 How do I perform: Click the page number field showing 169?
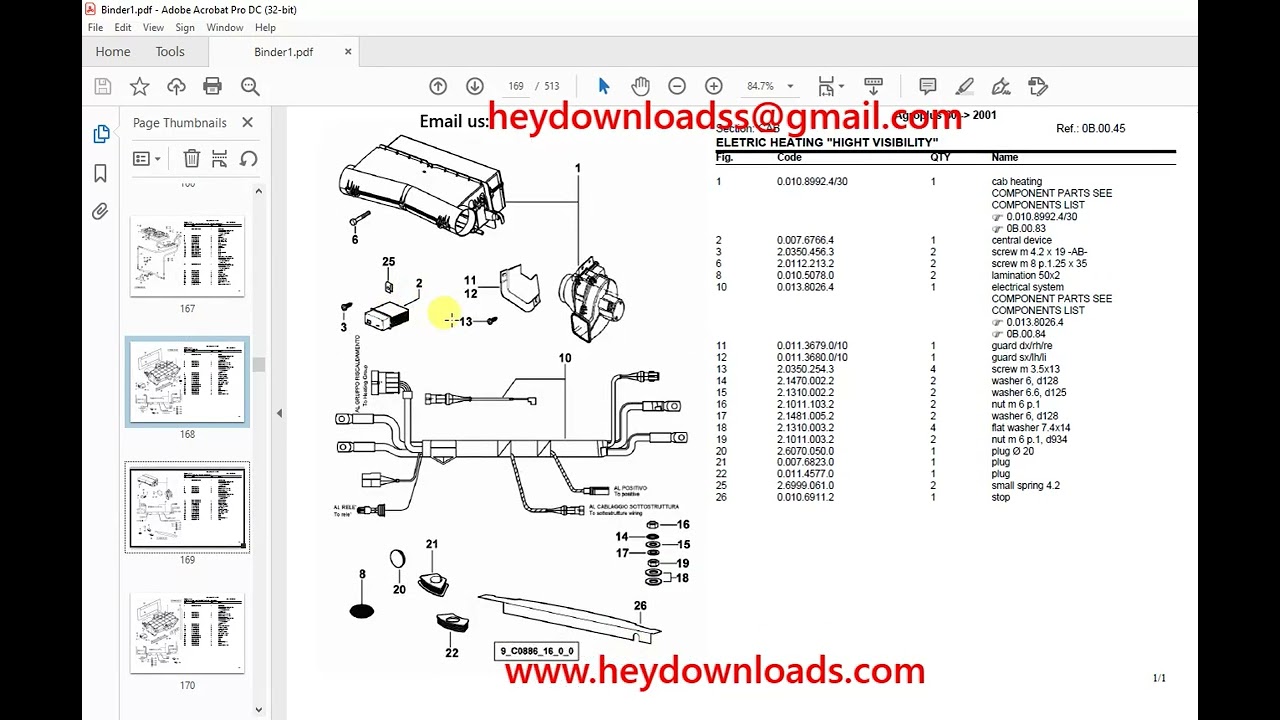click(x=516, y=87)
